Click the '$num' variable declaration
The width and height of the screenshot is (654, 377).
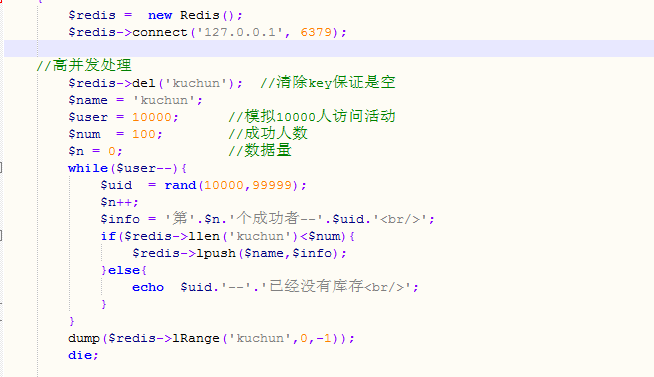coord(84,134)
